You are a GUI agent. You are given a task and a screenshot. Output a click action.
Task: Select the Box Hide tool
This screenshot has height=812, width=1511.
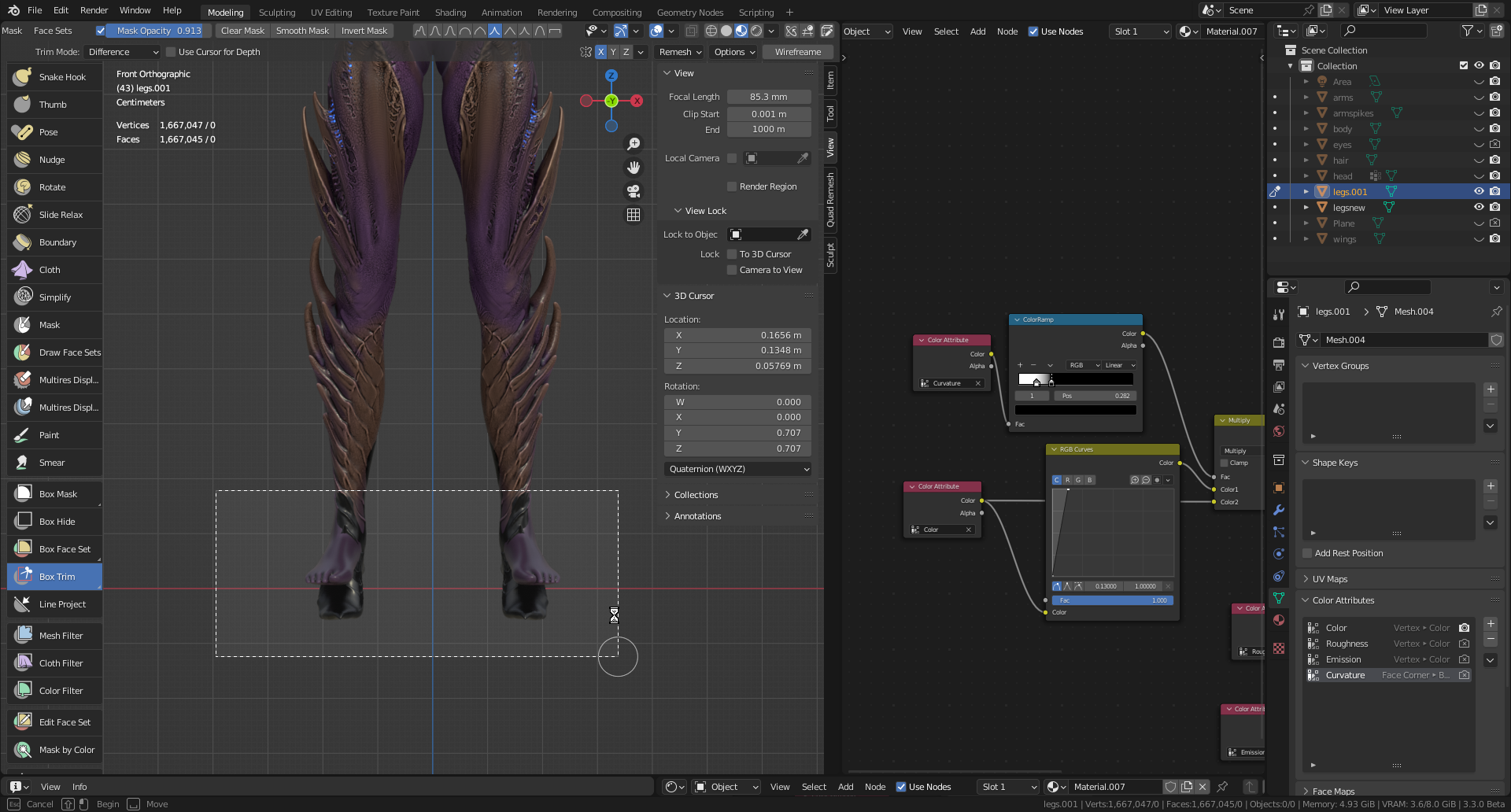(x=54, y=522)
